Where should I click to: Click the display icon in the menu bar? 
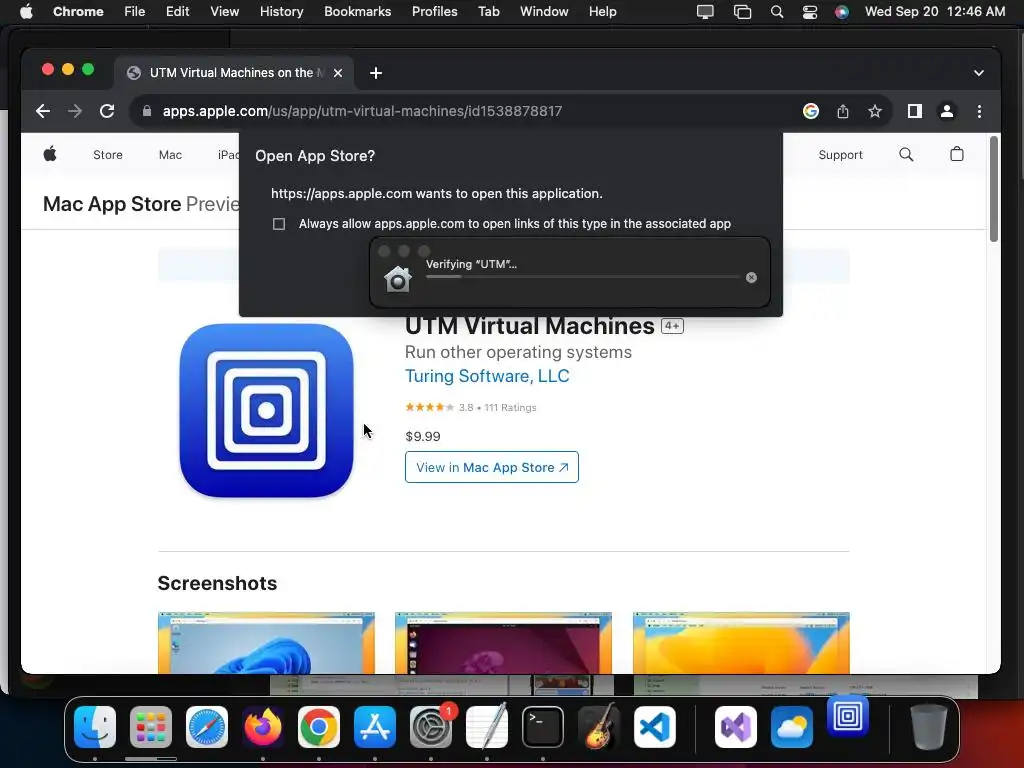point(705,12)
